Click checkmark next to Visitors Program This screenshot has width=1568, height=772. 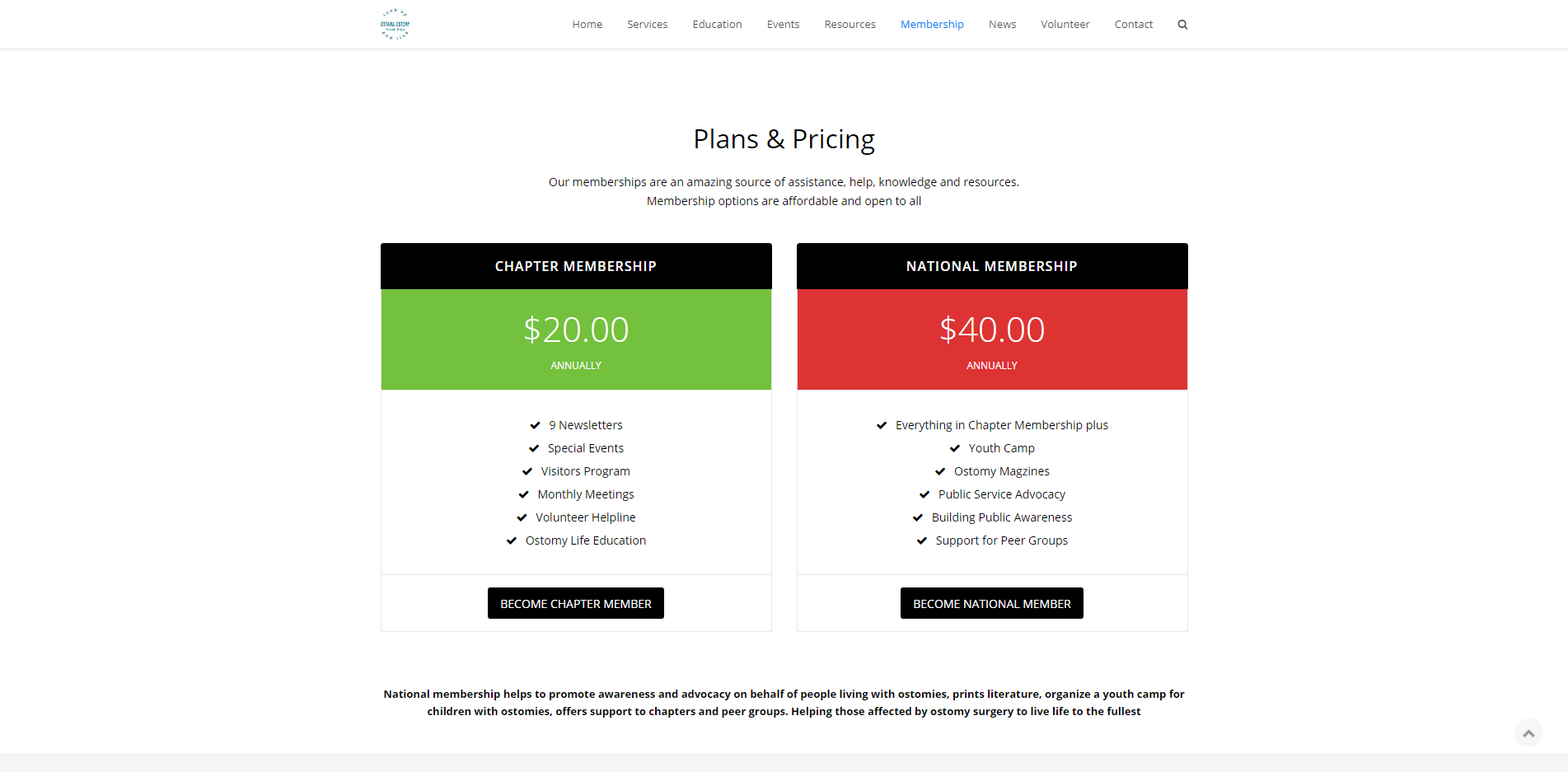click(527, 471)
